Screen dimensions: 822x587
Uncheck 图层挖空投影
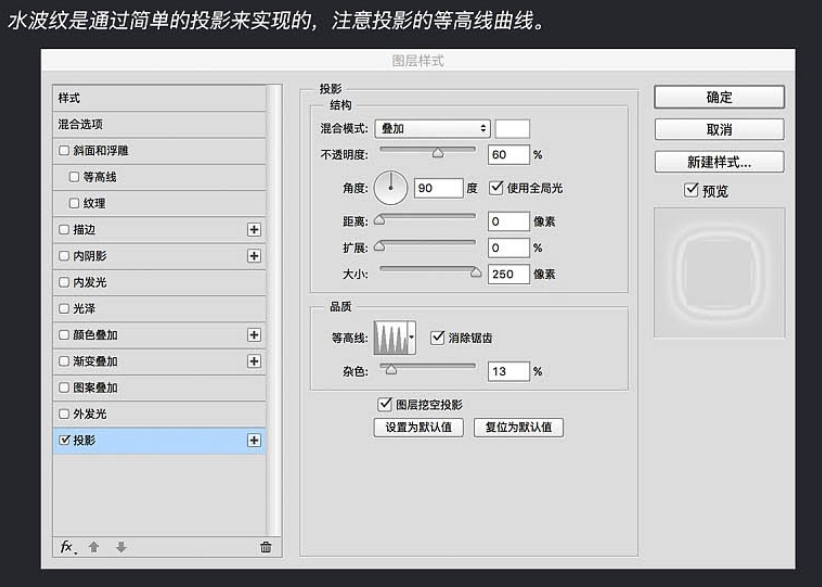pyautogui.click(x=382, y=404)
